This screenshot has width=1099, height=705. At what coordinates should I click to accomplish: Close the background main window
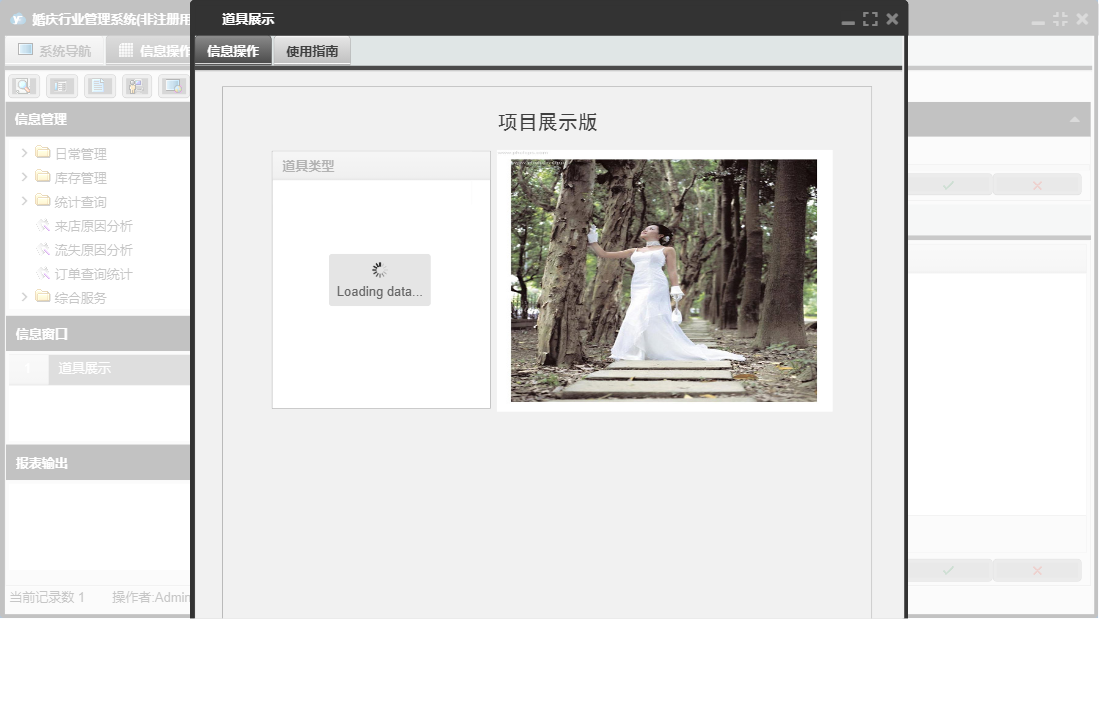pyautogui.click(x=1082, y=20)
